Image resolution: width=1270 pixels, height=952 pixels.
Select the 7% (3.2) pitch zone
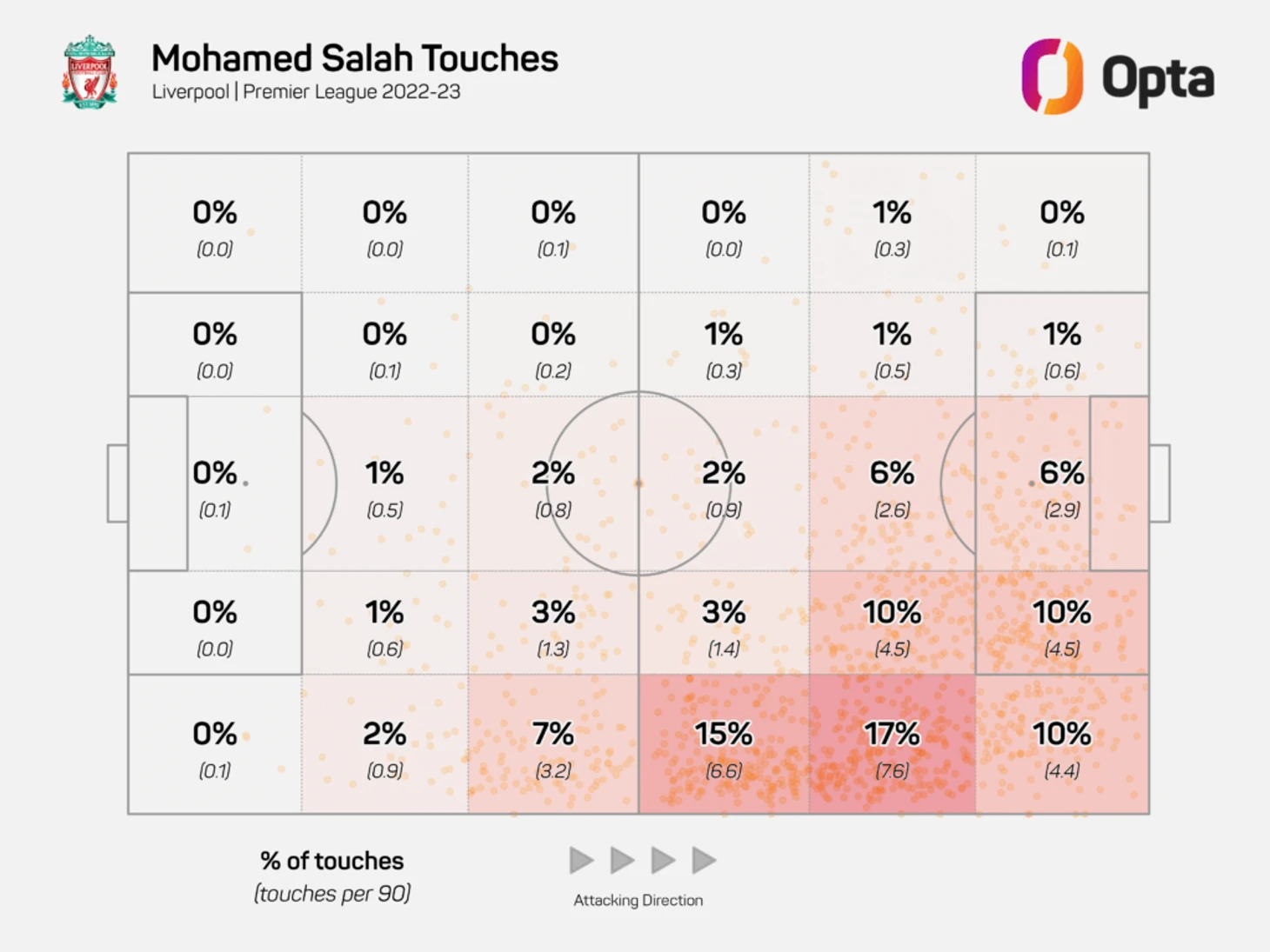(x=553, y=744)
